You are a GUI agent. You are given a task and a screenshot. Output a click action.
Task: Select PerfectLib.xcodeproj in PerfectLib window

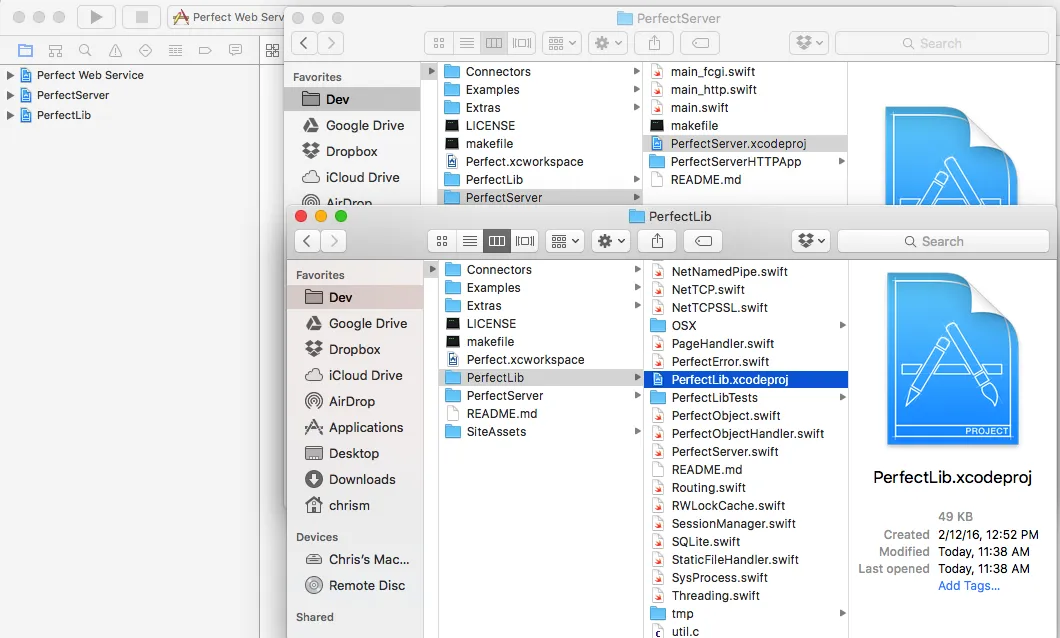746,380
